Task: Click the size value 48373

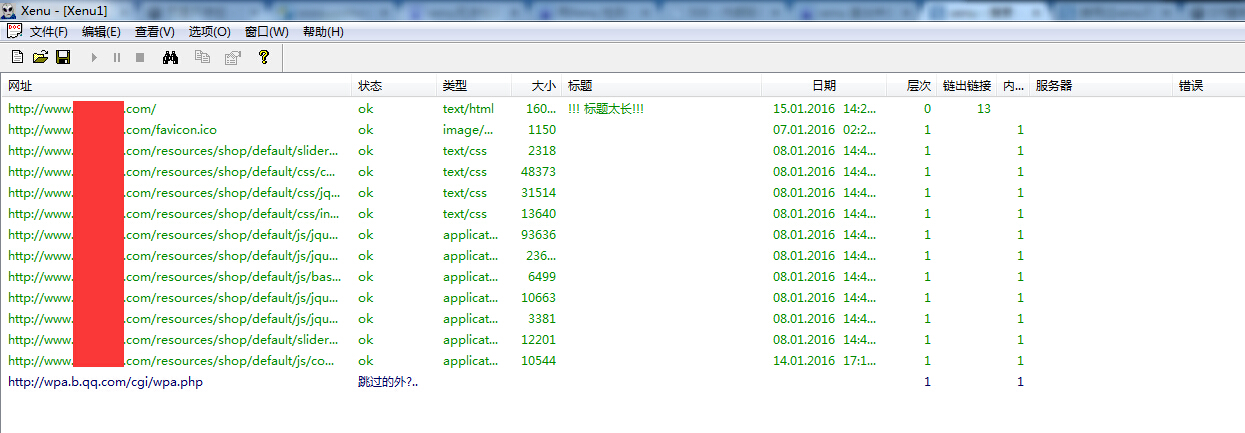Action: coord(539,172)
